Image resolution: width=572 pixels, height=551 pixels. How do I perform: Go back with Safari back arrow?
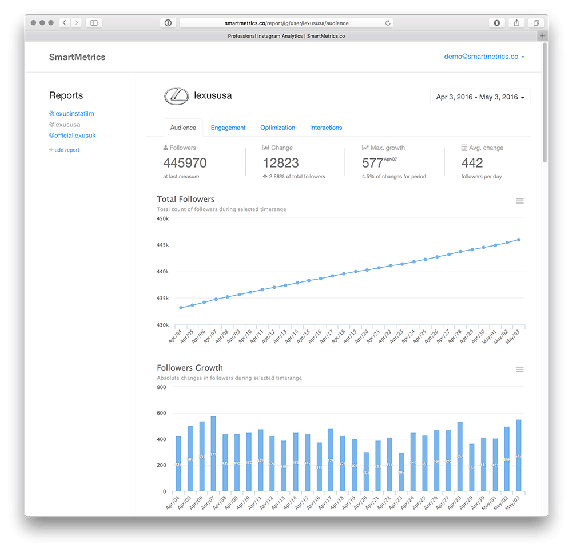click(x=65, y=23)
